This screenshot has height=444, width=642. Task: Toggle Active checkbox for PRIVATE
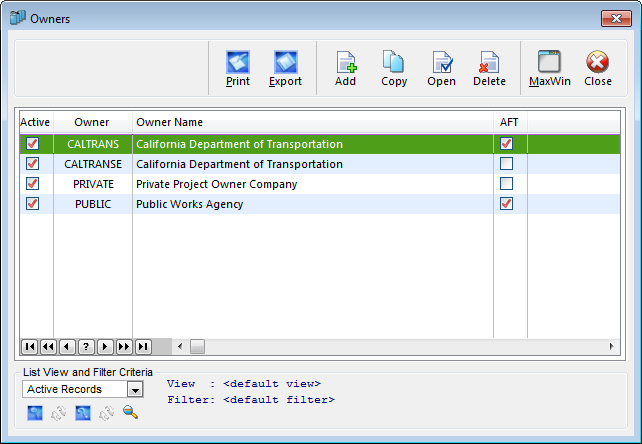(32, 183)
